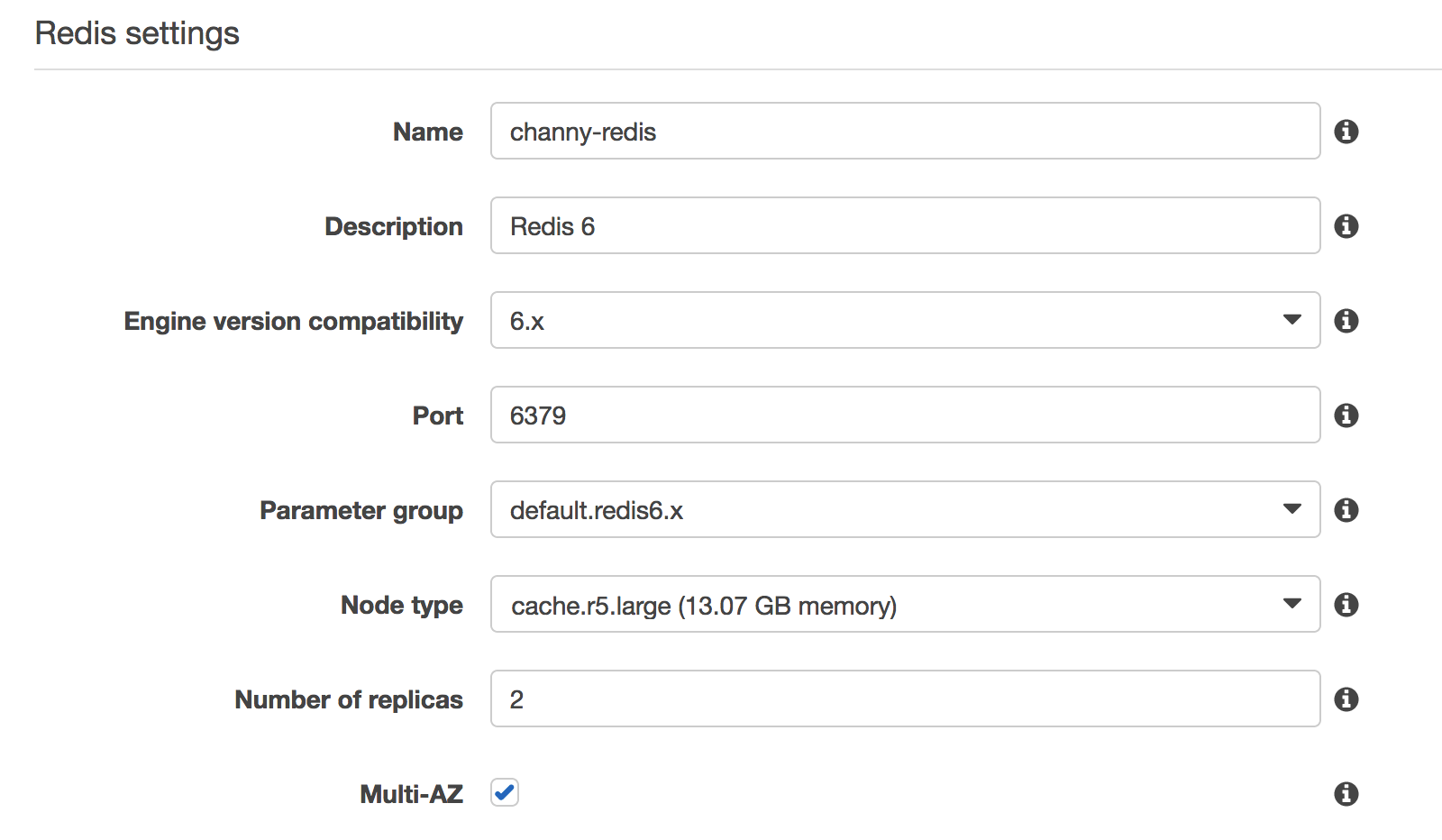The height and width of the screenshot is (840, 1442).
Task: Click the Port info icon
Action: point(1346,415)
